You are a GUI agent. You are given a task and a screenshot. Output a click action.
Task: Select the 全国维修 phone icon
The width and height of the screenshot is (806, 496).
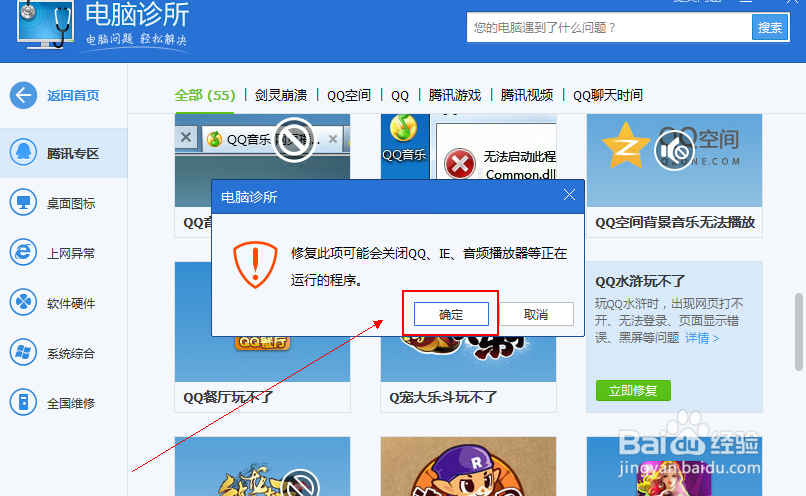23,402
